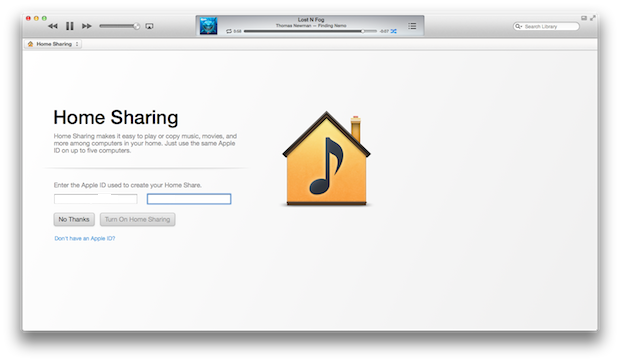Open the Up Next list icon

(412, 26)
